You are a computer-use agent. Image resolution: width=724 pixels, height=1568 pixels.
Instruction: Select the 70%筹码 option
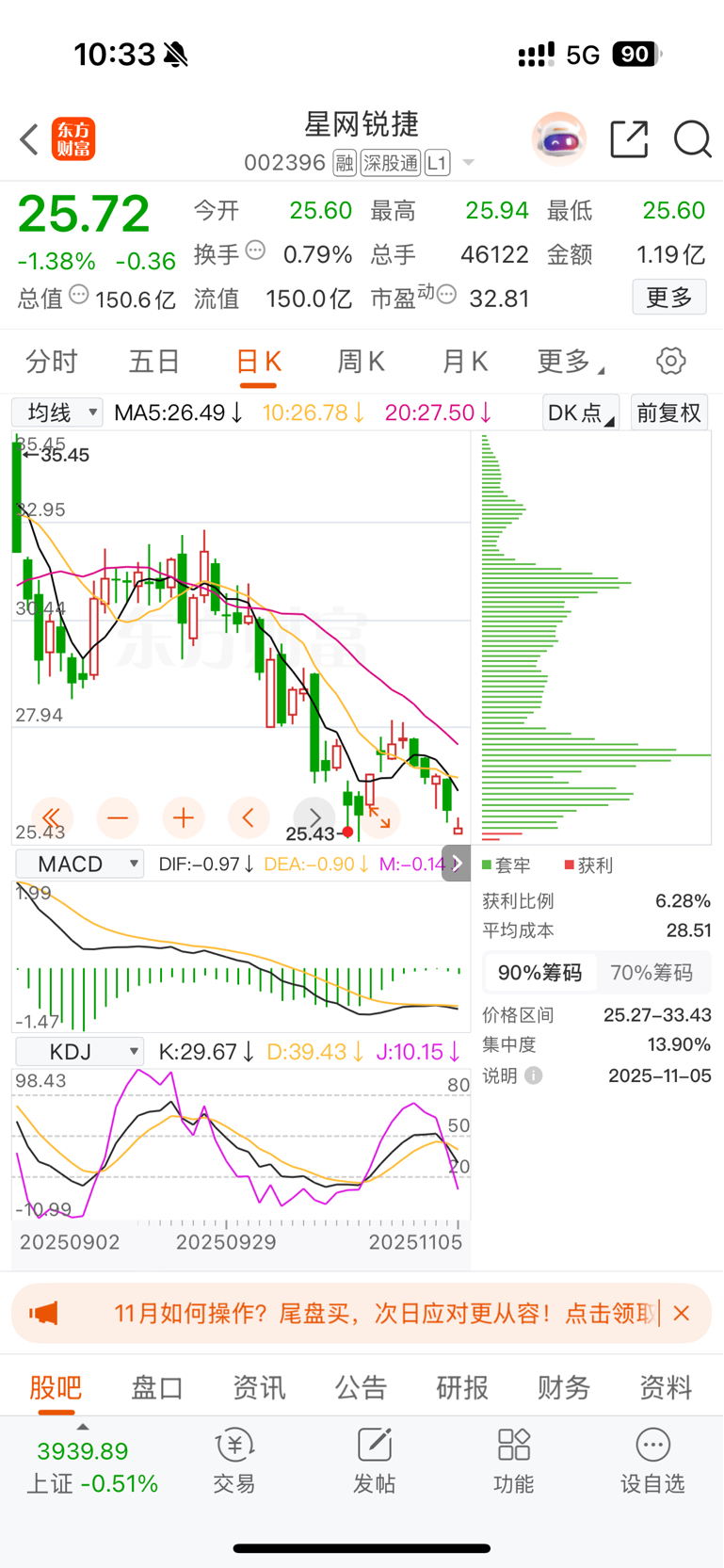[x=652, y=973]
